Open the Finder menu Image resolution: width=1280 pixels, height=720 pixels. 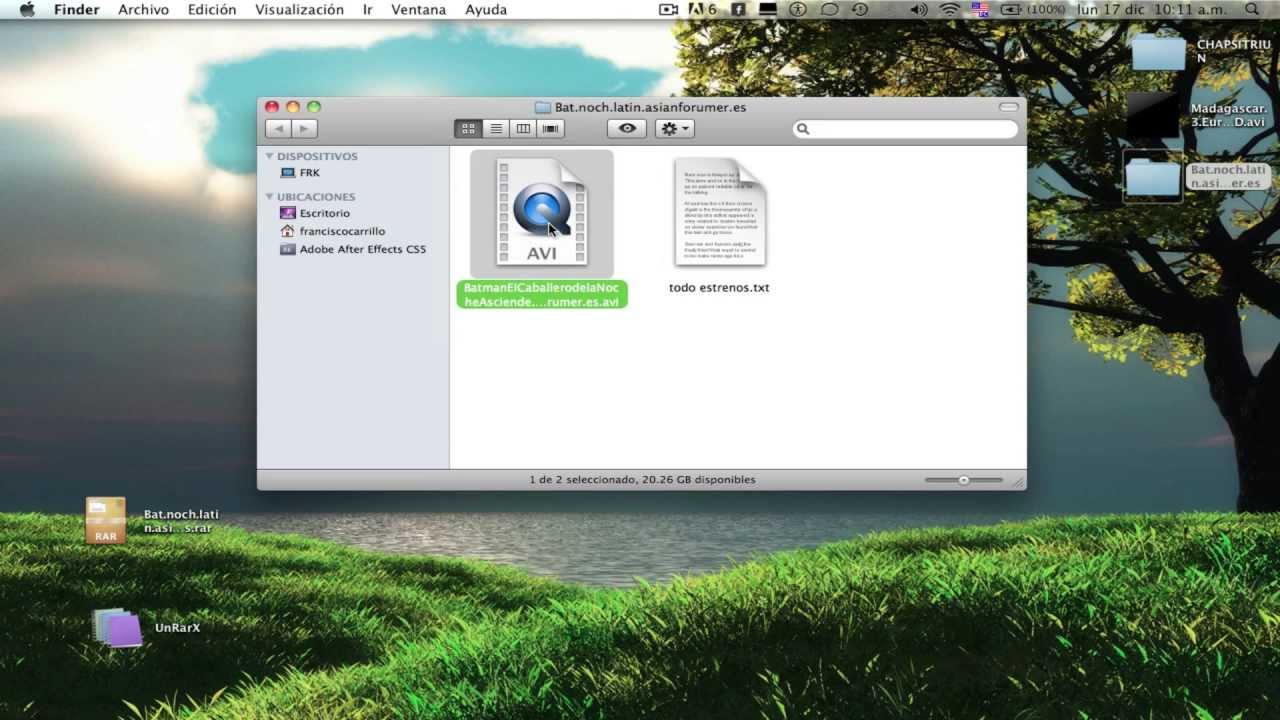(x=76, y=10)
